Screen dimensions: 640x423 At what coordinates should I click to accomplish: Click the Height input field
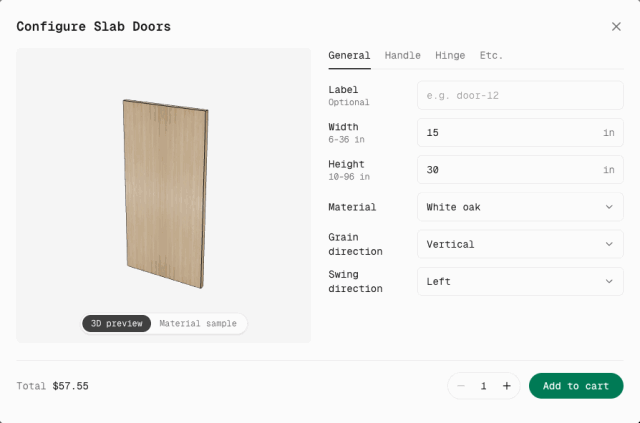point(520,170)
